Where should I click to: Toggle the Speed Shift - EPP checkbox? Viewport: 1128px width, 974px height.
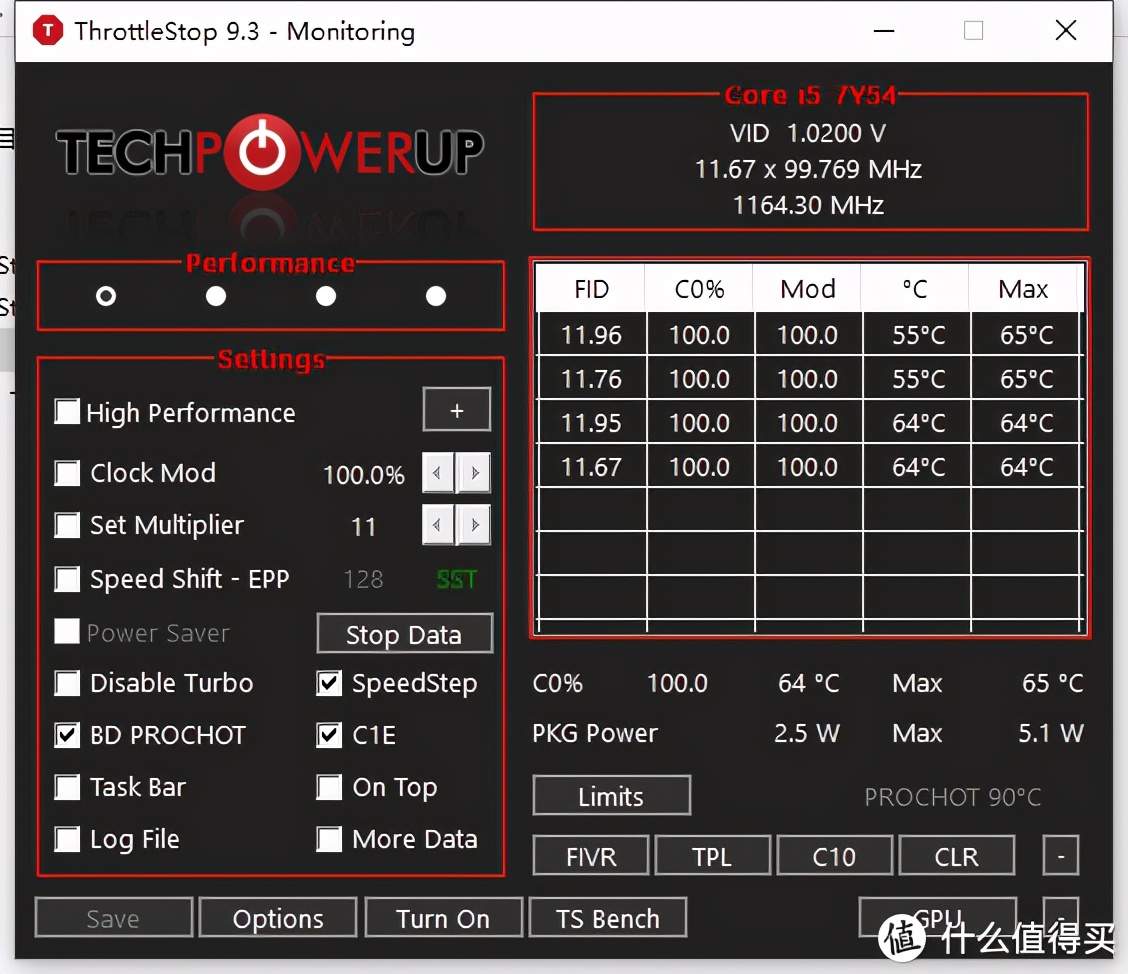pyautogui.click(x=67, y=579)
